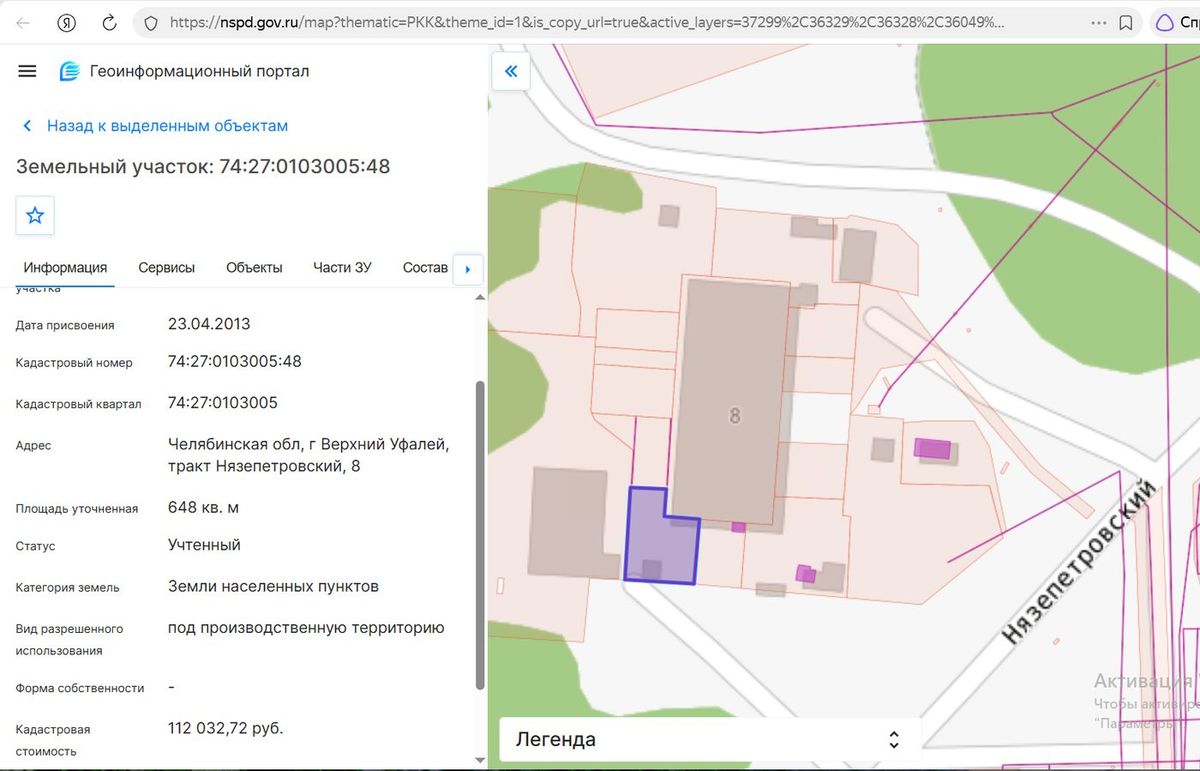Click the Кадастровая стоимость label
This screenshot has width=1200, height=771.
(53, 741)
